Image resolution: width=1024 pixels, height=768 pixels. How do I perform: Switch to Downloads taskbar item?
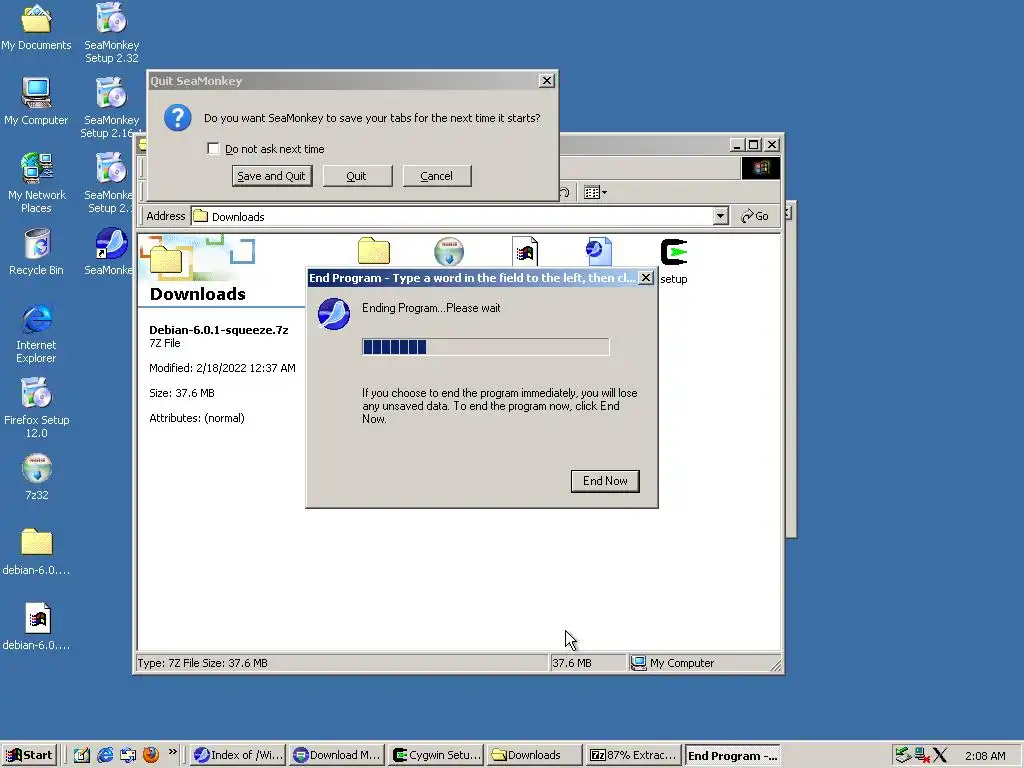(535, 755)
